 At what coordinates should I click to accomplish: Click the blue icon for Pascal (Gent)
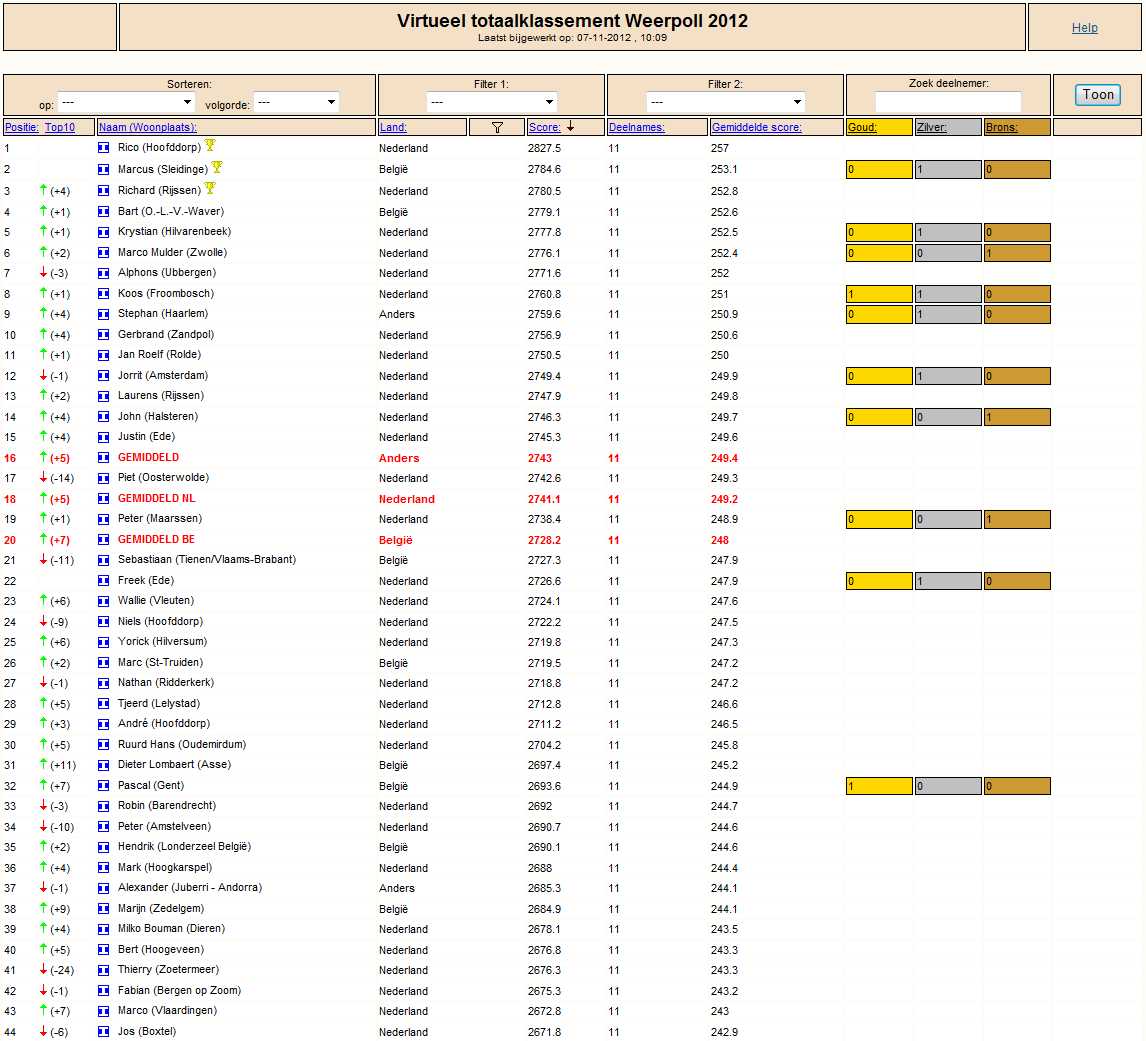coord(104,786)
